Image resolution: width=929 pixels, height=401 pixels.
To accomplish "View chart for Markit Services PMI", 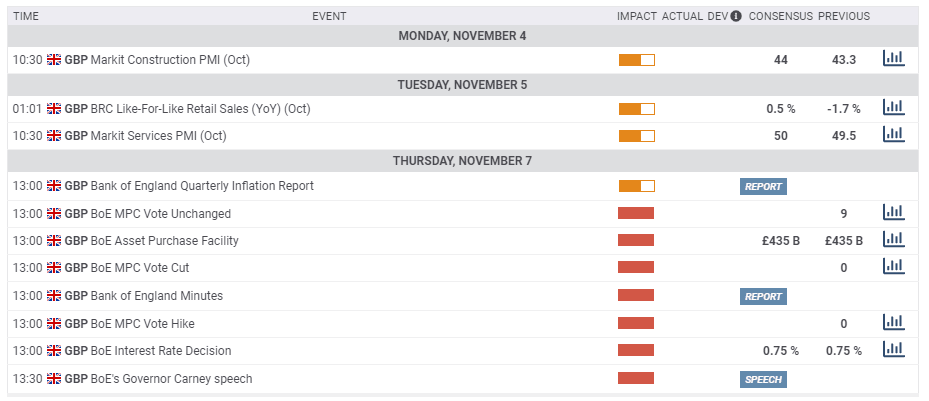I will click(x=893, y=135).
